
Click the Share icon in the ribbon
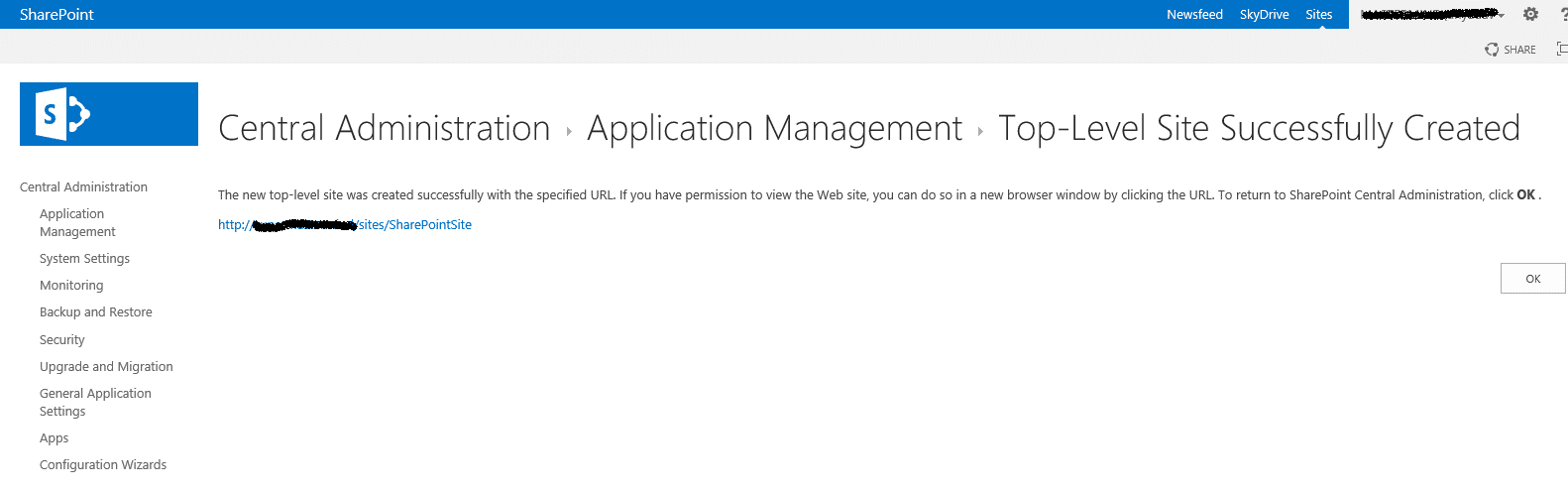[x=1492, y=50]
